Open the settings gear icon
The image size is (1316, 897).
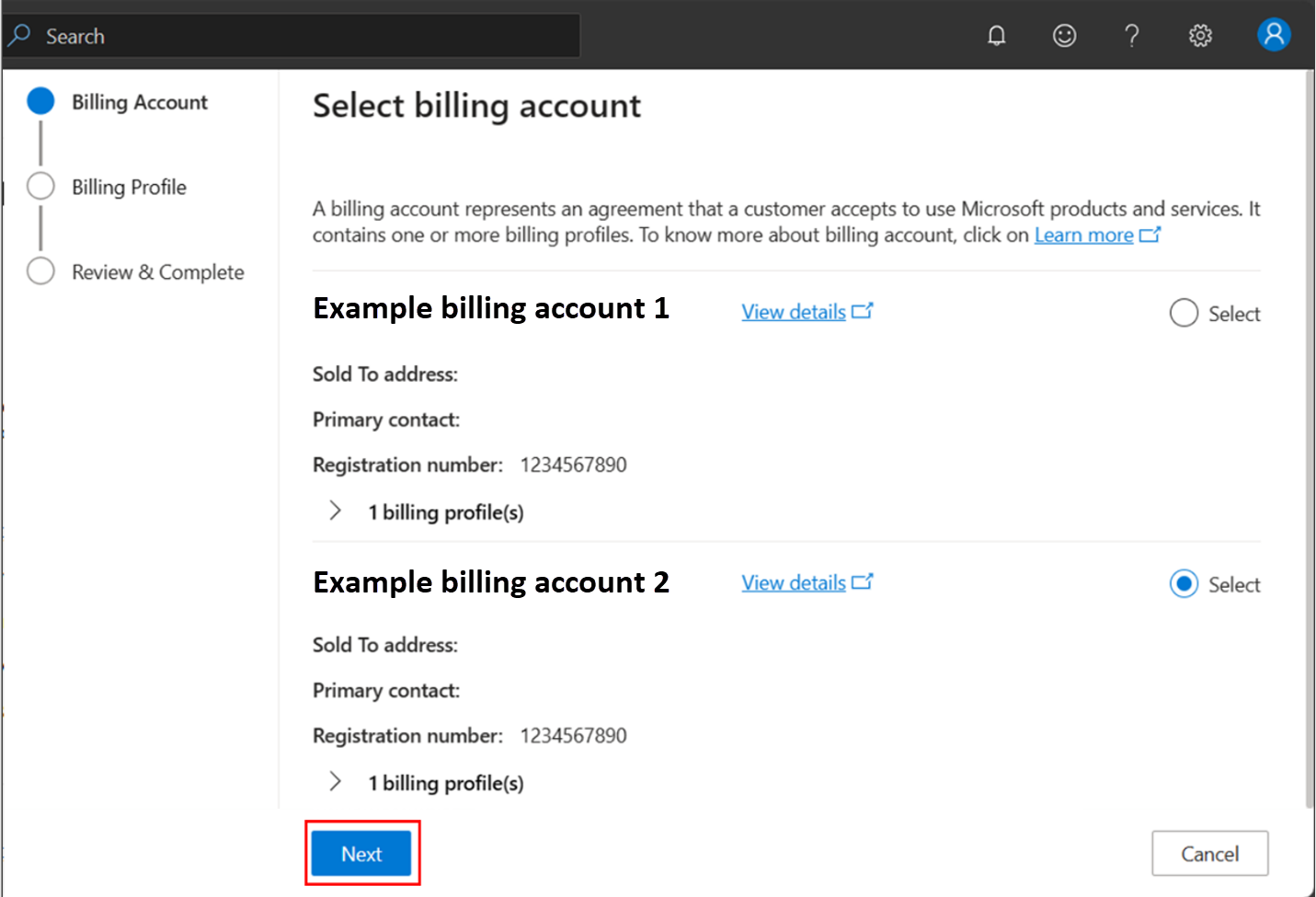[x=1200, y=36]
